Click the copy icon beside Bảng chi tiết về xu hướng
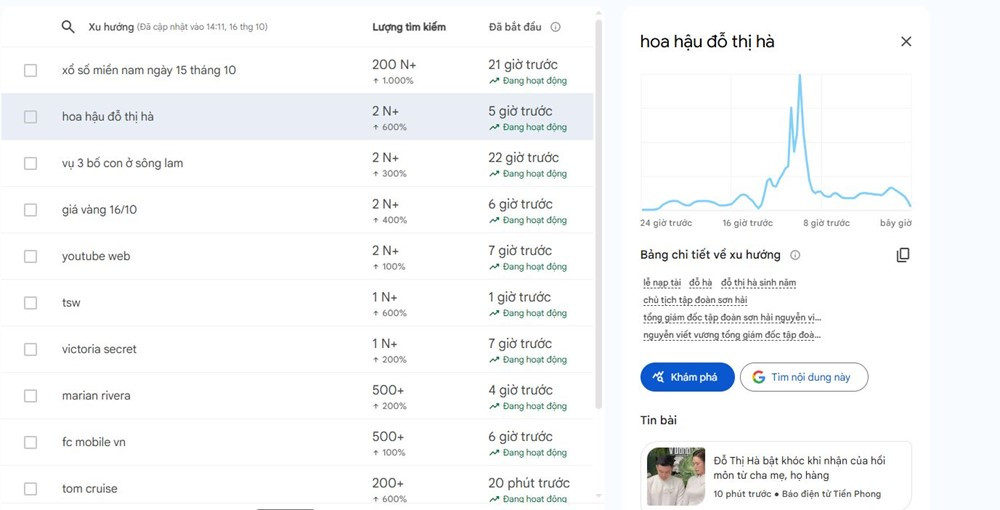The width and height of the screenshot is (1000, 510). tap(903, 255)
